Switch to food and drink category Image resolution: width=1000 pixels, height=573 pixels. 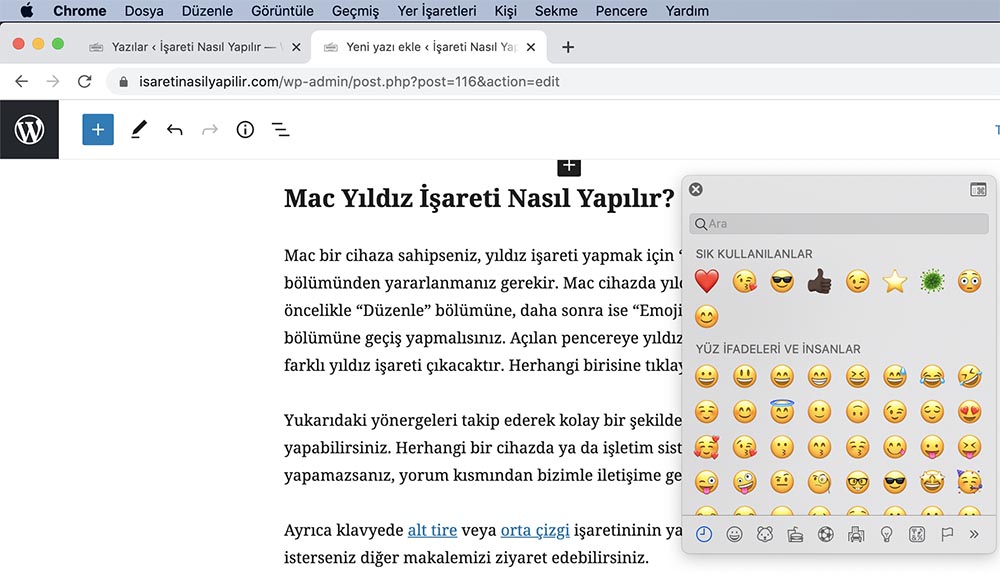795,534
